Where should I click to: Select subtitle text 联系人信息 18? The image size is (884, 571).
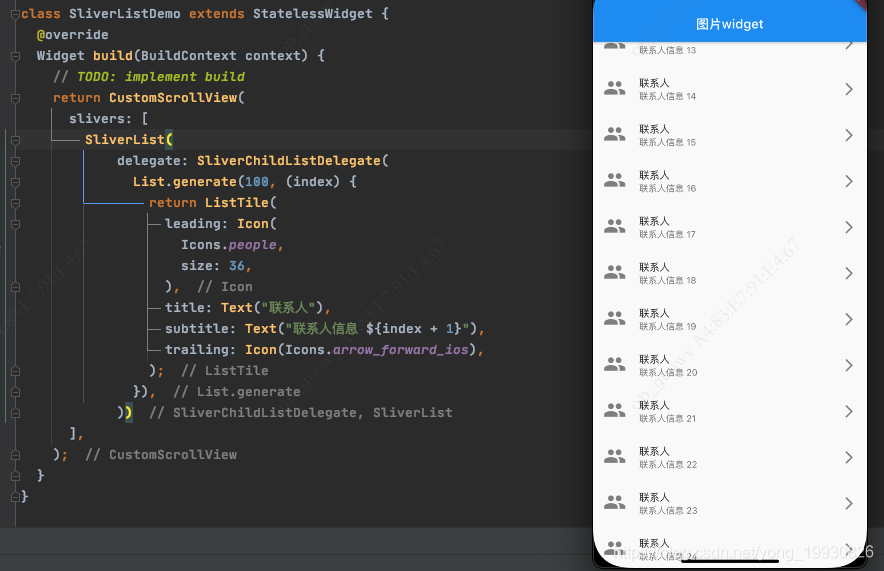(x=668, y=281)
